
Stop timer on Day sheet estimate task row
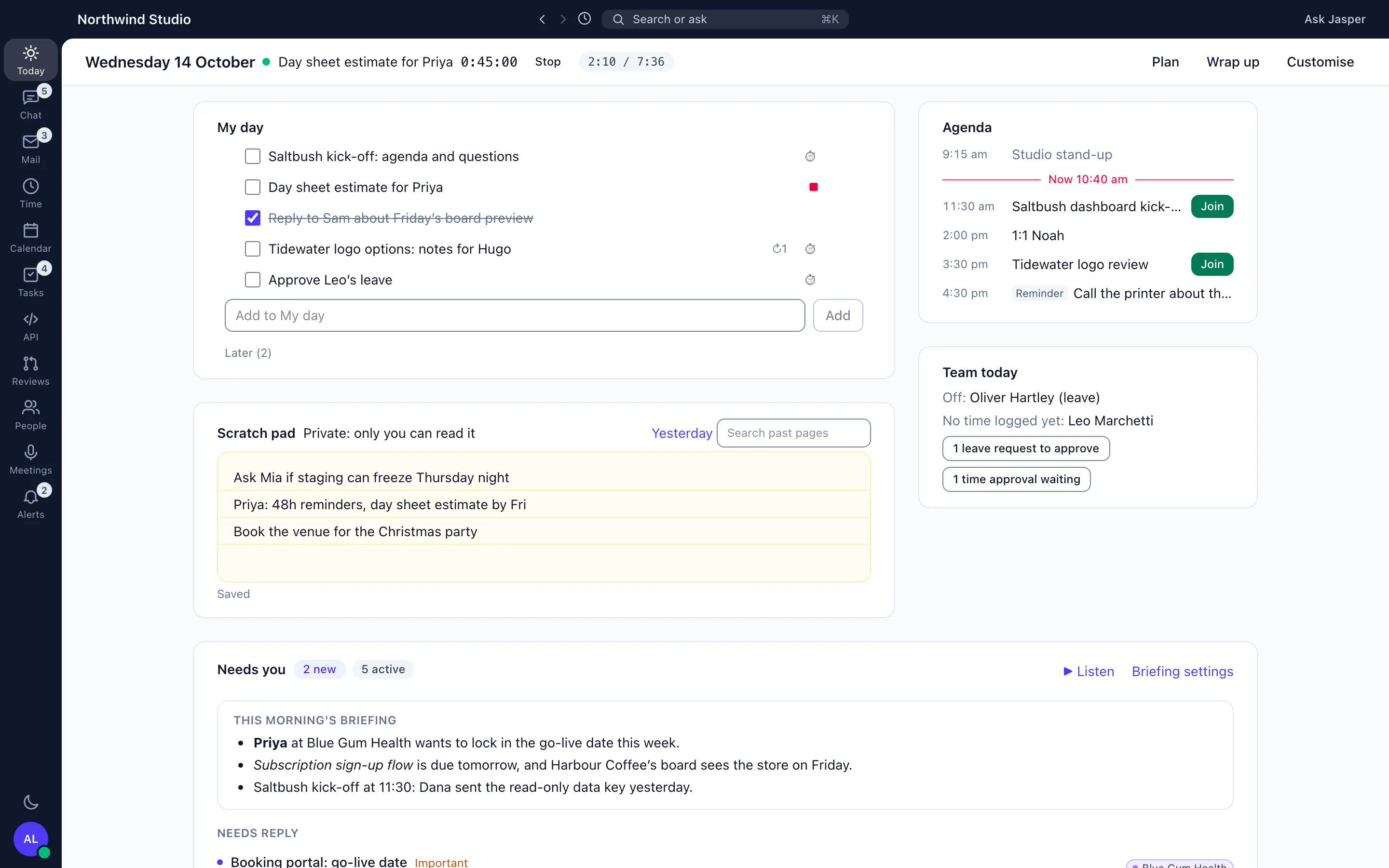point(813,187)
